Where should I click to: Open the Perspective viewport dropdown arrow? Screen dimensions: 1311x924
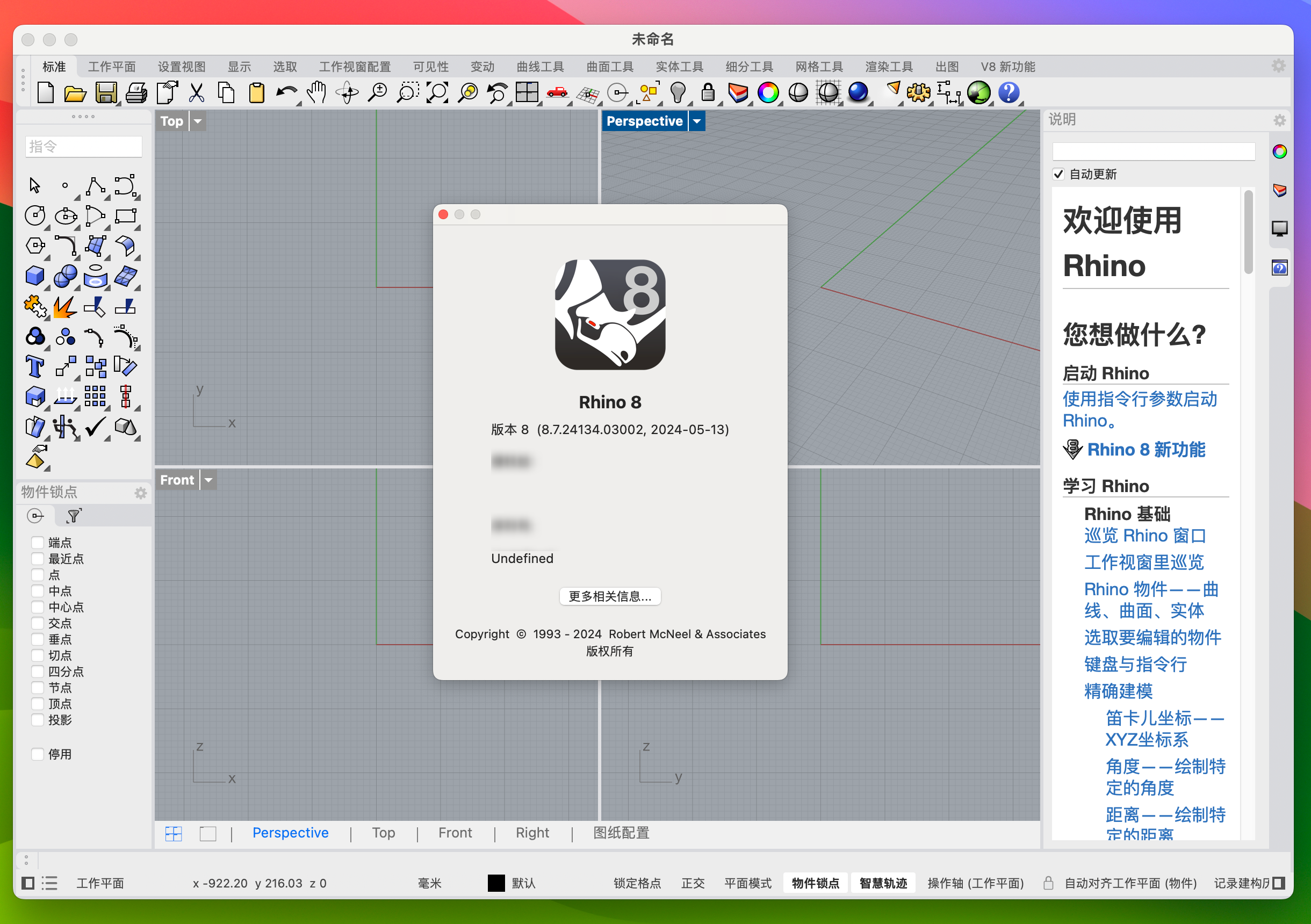tap(697, 121)
